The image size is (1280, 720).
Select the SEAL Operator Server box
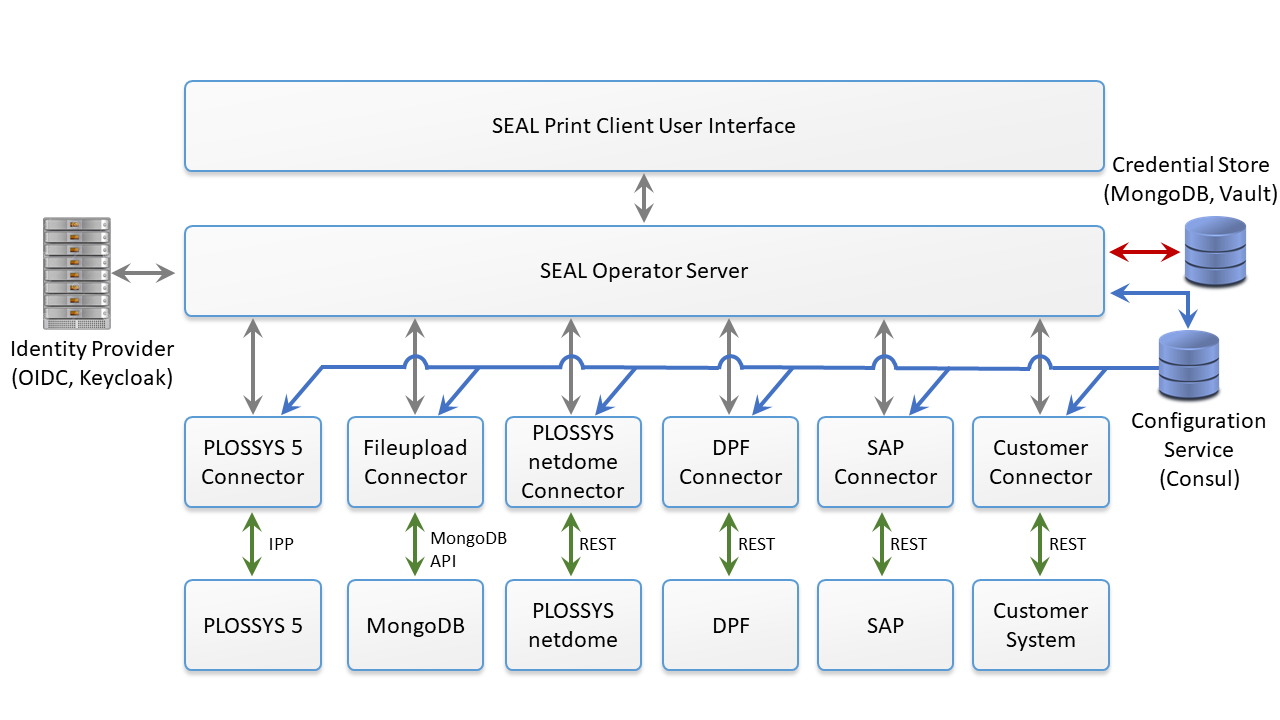(644, 271)
